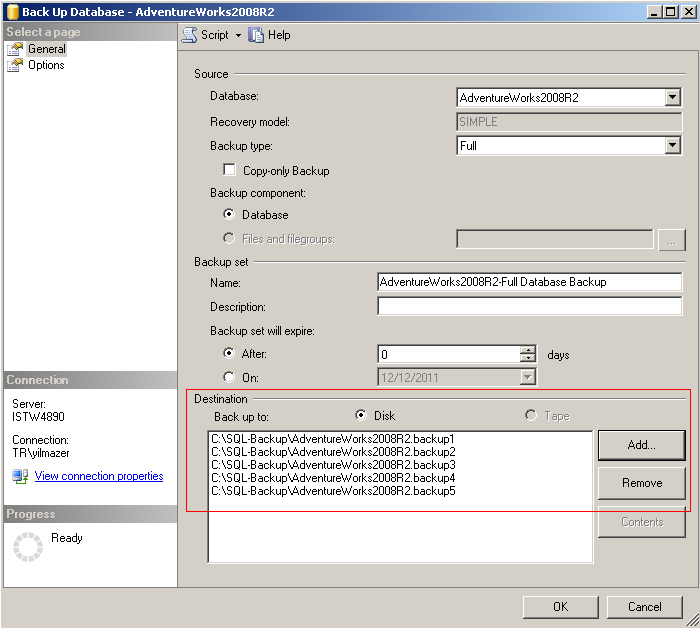Click the Help toolbar label
The height and width of the screenshot is (628, 700).
(279, 35)
